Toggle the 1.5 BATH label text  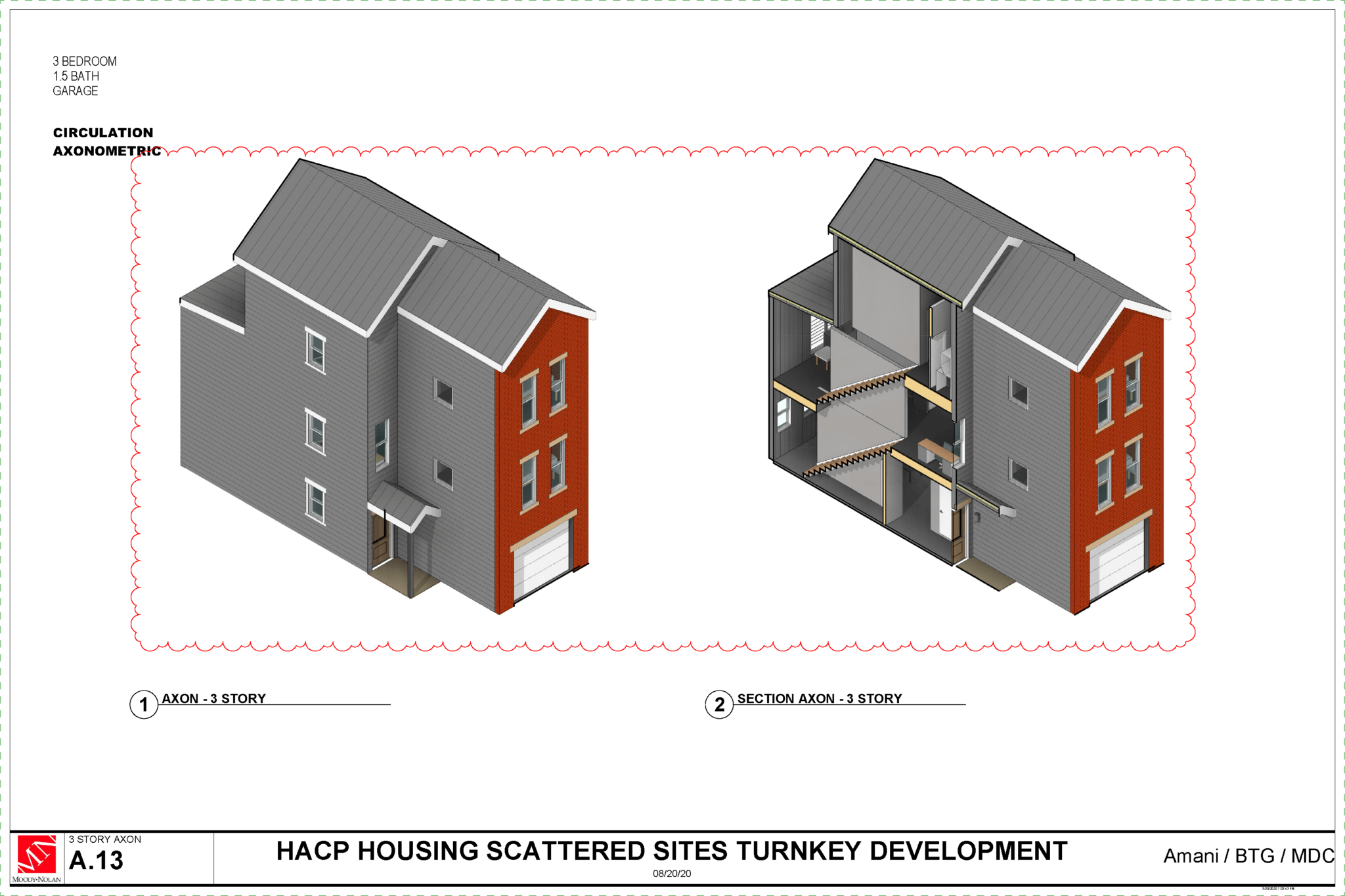(x=74, y=76)
